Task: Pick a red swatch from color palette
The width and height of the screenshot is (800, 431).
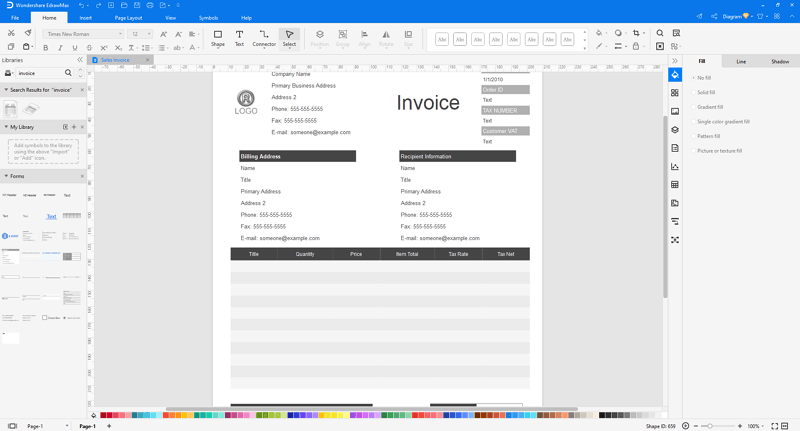Action: click(x=104, y=416)
